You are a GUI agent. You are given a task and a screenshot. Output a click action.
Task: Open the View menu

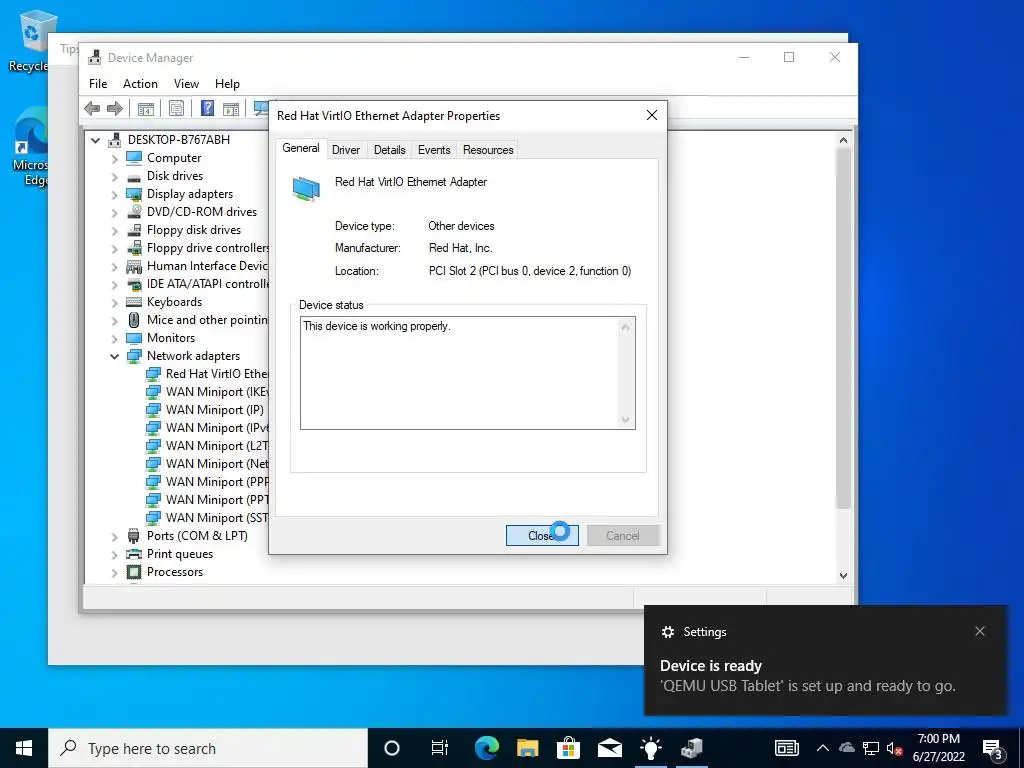click(x=186, y=84)
